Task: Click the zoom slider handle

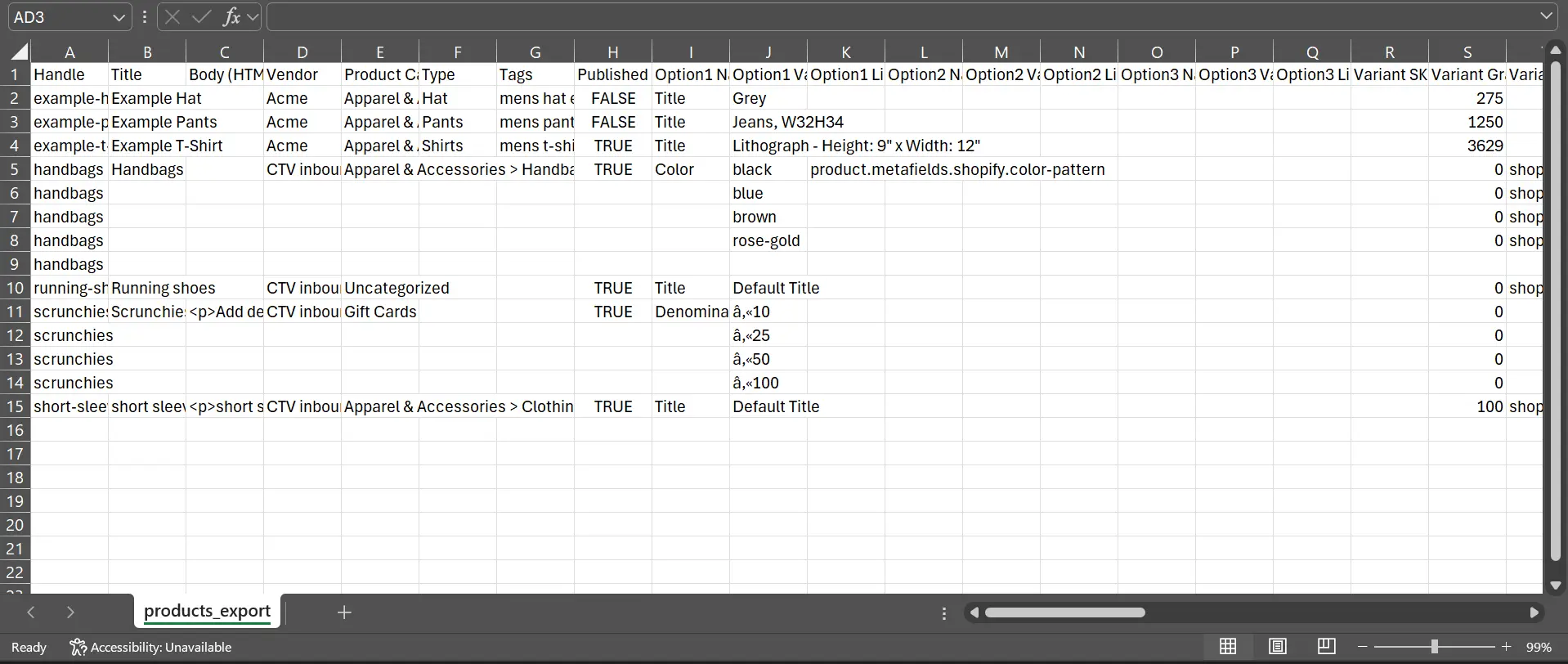Action: (1434, 647)
